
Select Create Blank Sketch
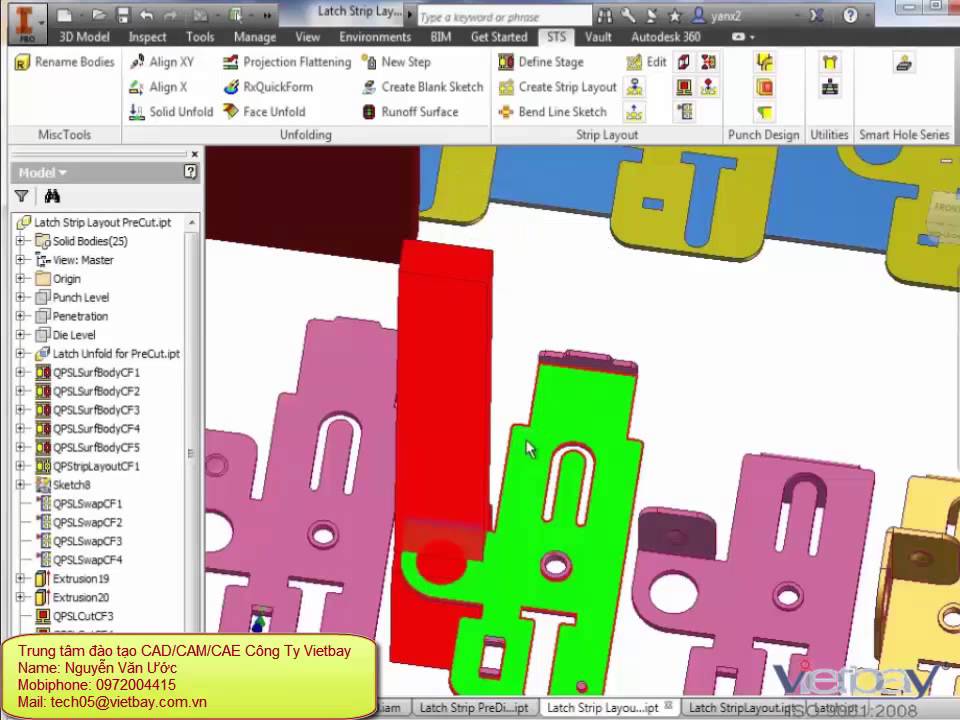click(x=422, y=87)
